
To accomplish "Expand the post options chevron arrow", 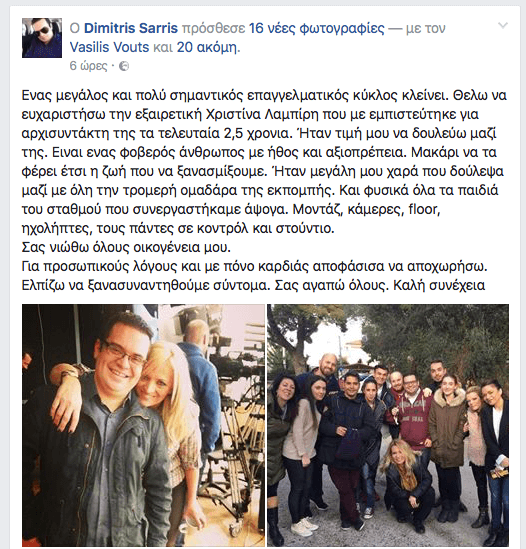I will click(x=503, y=25).
